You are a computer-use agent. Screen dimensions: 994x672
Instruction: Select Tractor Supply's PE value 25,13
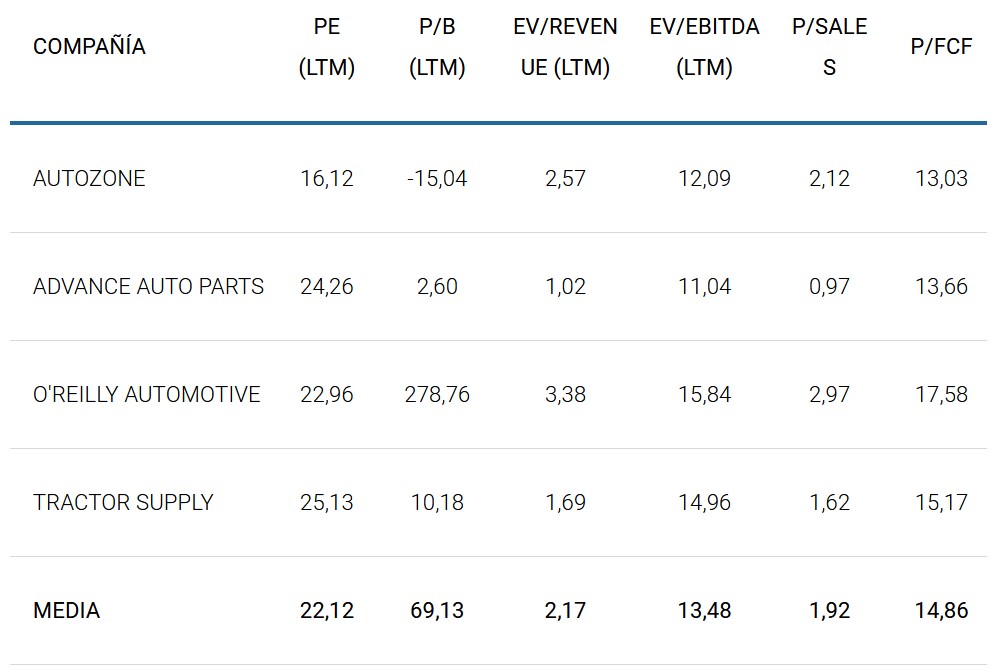tap(327, 502)
